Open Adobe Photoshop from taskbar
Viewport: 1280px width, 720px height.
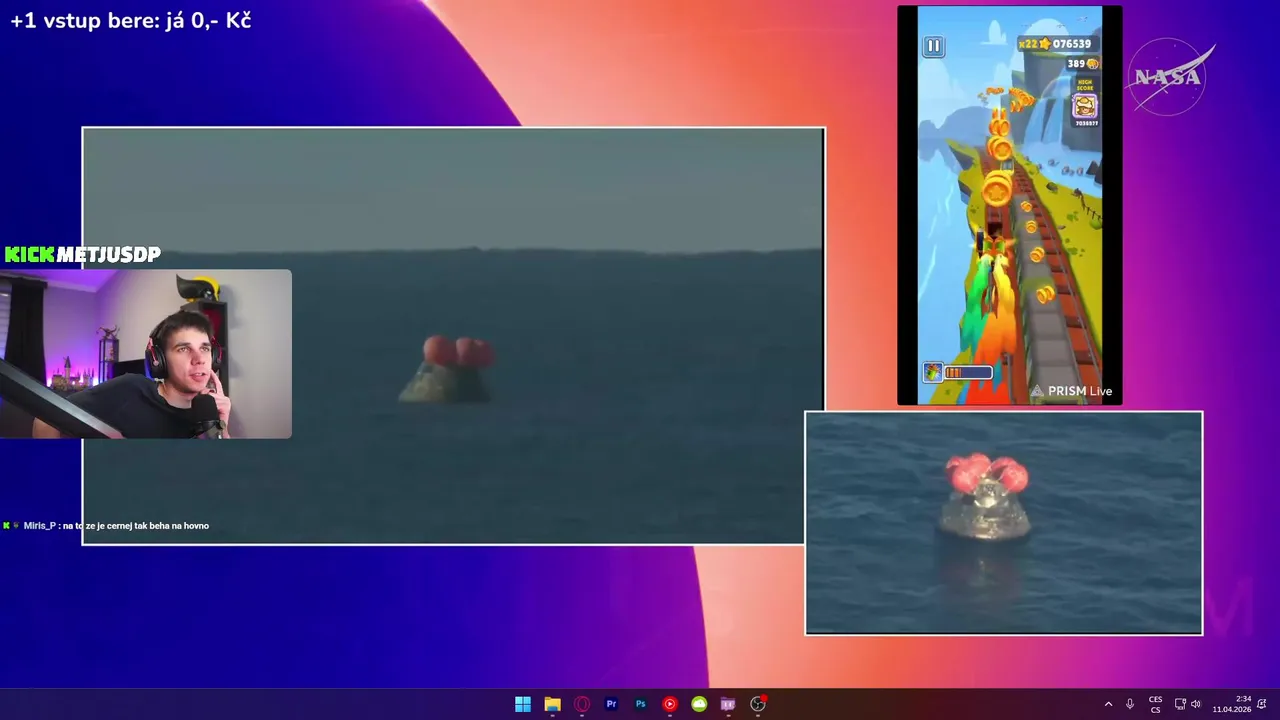coord(640,704)
